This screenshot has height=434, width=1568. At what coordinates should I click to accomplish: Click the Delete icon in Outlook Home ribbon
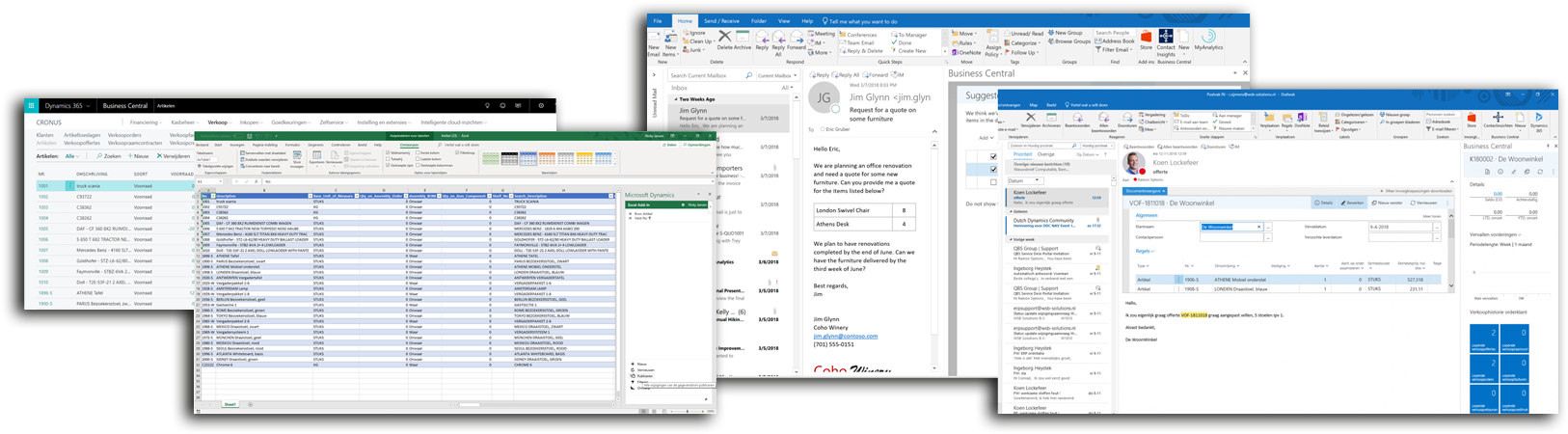tap(724, 36)
